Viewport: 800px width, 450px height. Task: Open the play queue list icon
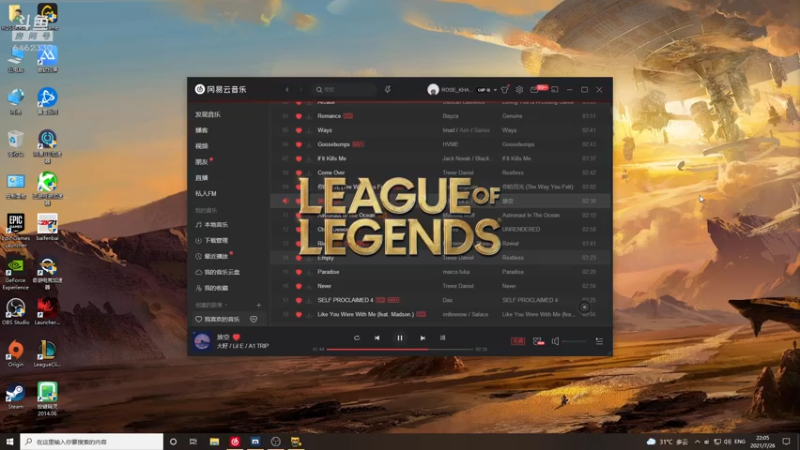[x=599, y=341]
